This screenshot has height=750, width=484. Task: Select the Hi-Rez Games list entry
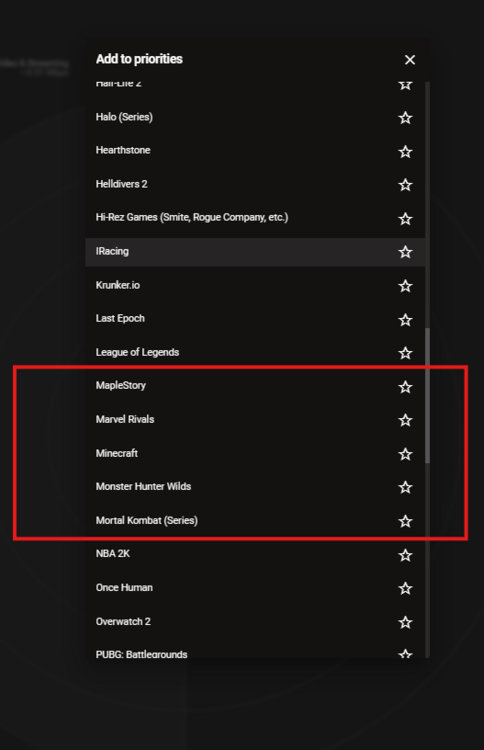click(255, 218)
